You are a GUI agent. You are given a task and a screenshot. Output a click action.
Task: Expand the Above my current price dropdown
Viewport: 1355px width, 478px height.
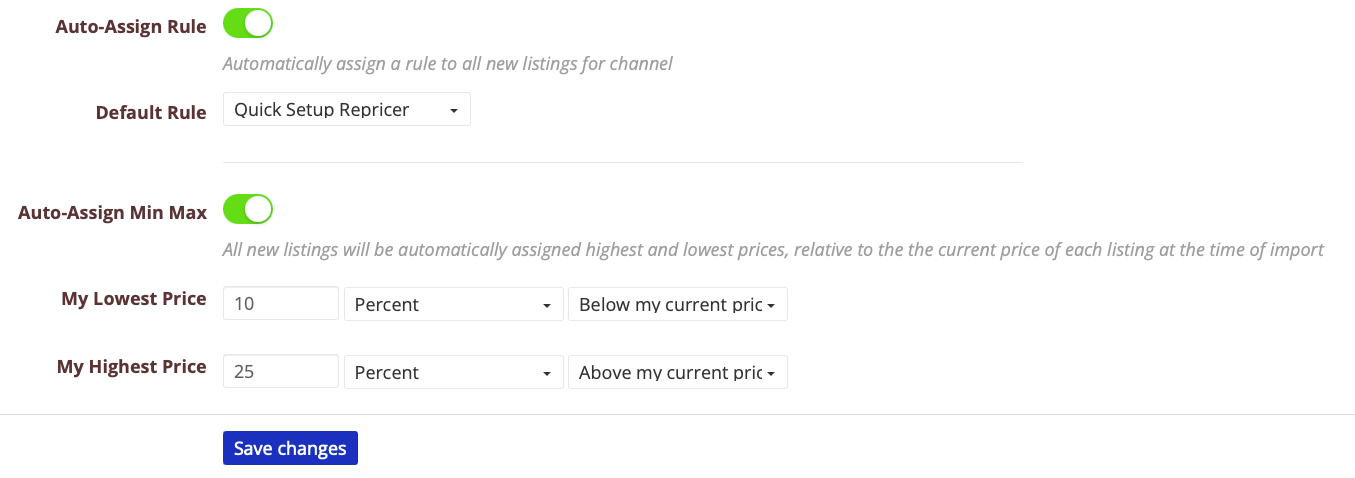677,372
